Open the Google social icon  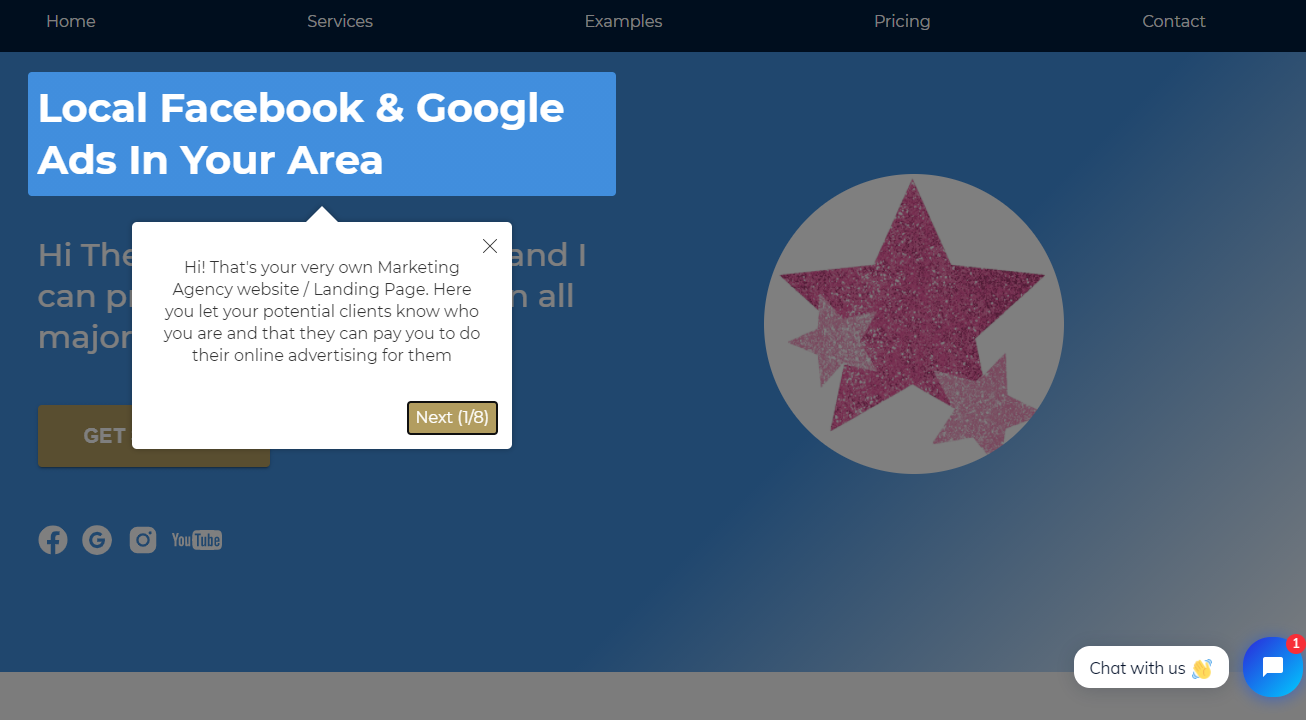[97, 540]
